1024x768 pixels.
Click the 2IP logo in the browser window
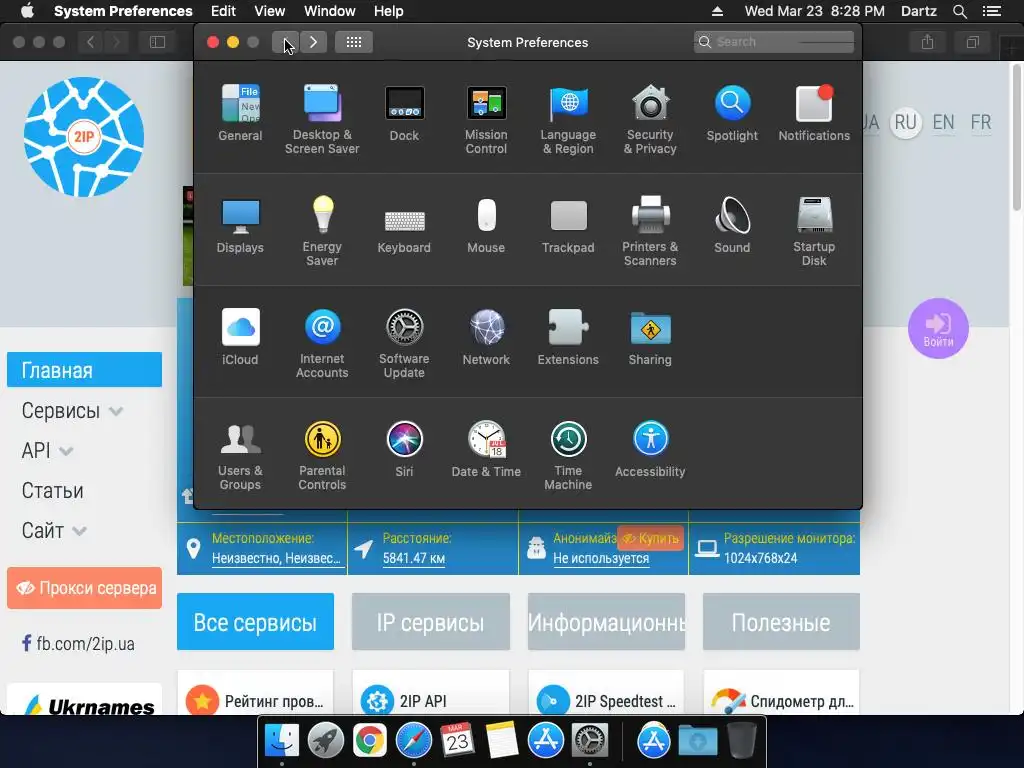[84, 136]
